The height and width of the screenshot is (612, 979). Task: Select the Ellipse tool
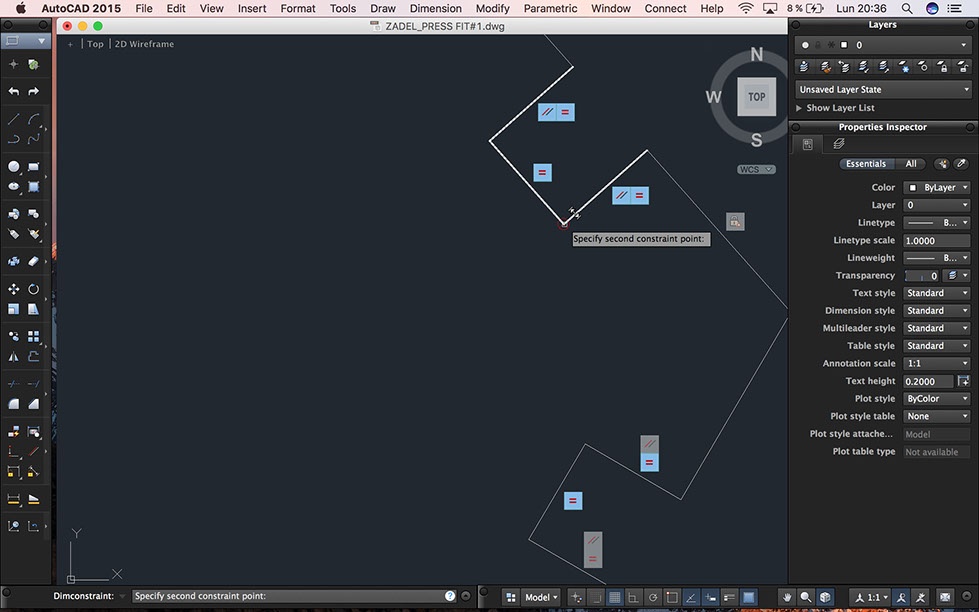(x=14, y=186)
